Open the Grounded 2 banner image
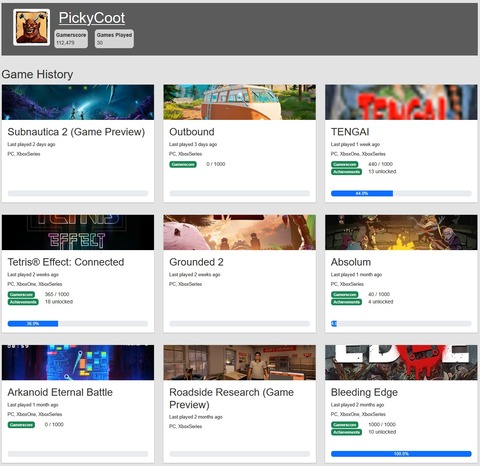This screenshot has width=480, height=466. [240, 232]
